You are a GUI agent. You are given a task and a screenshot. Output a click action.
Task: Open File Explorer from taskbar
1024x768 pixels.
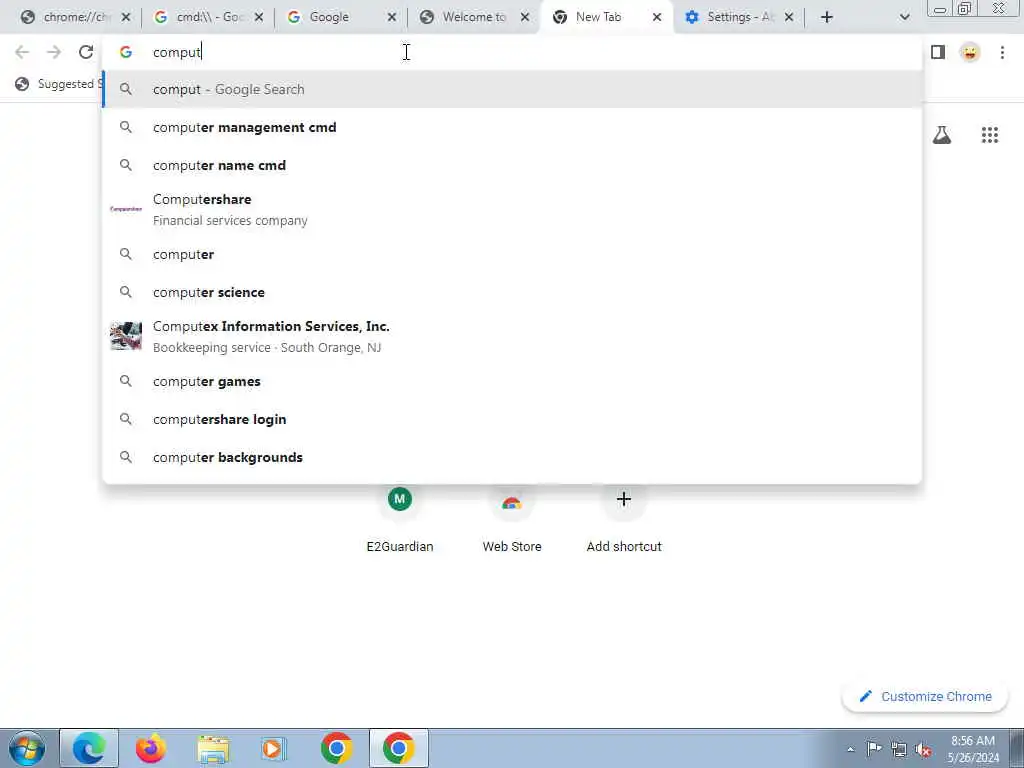pos(213,748)
